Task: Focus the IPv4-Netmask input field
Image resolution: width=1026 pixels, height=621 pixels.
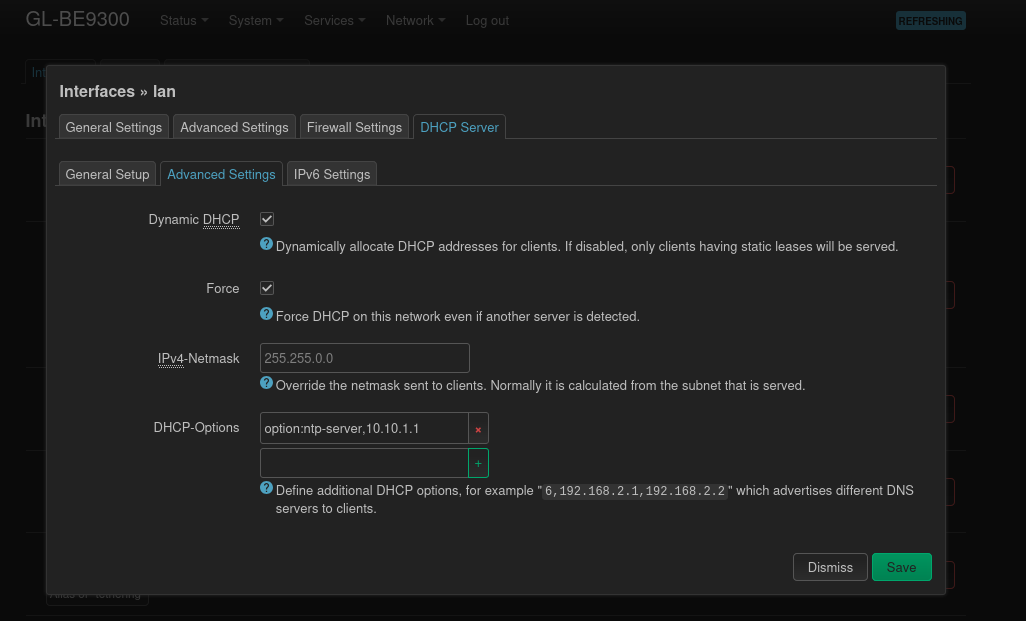Action: tap(364, 358)
